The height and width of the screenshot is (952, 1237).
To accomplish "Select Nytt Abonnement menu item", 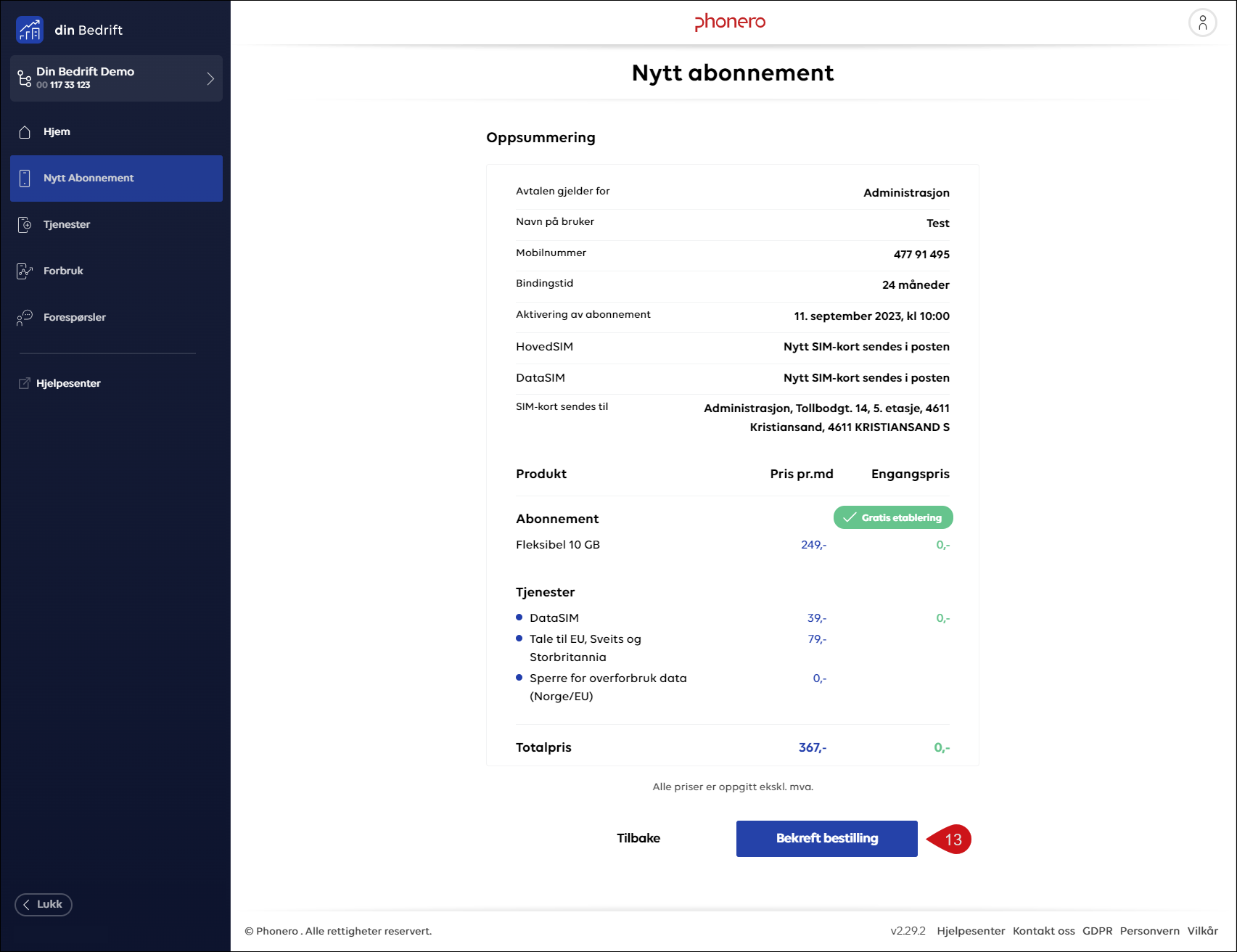I will point(116,178).
